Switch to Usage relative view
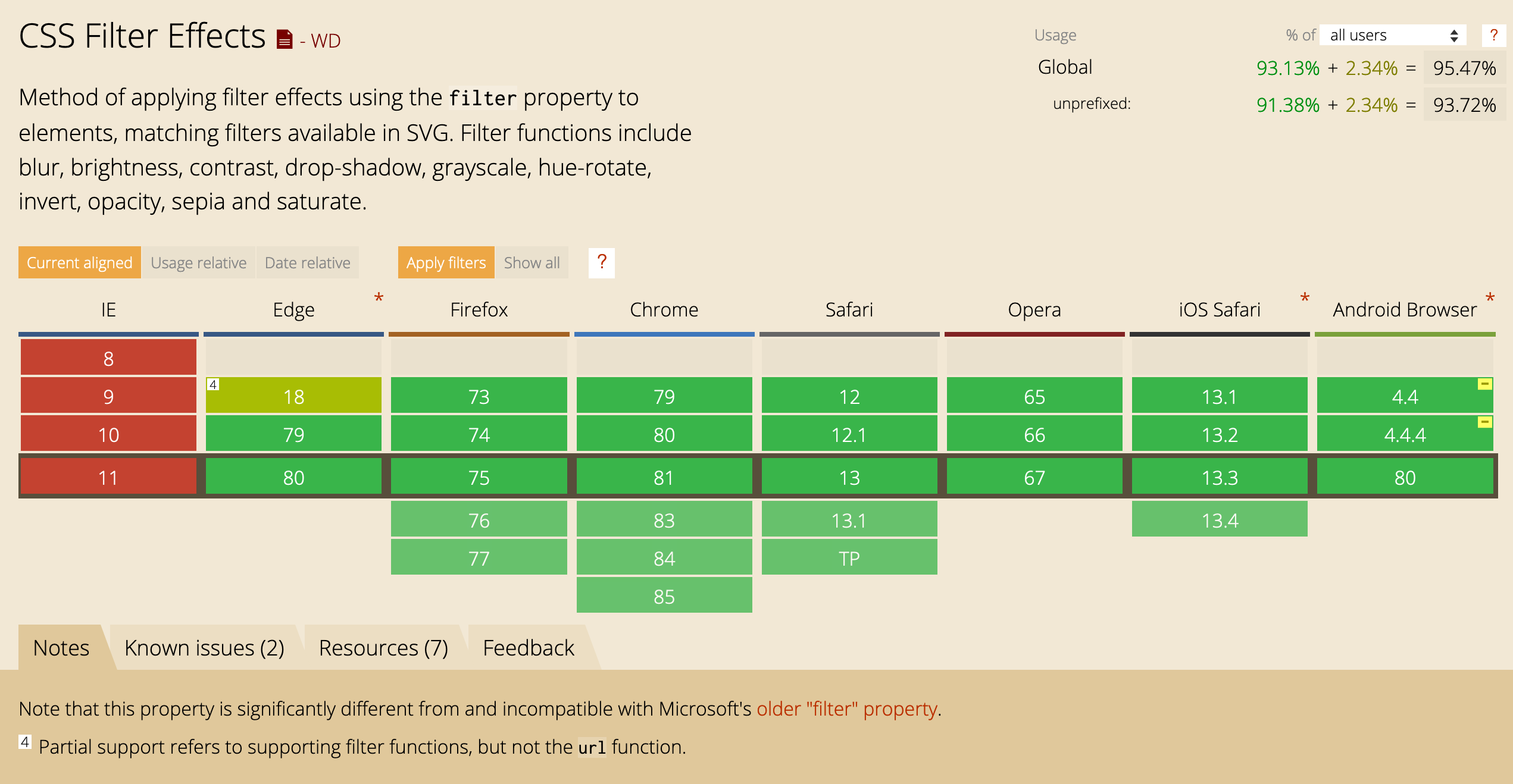 [198, 262]
